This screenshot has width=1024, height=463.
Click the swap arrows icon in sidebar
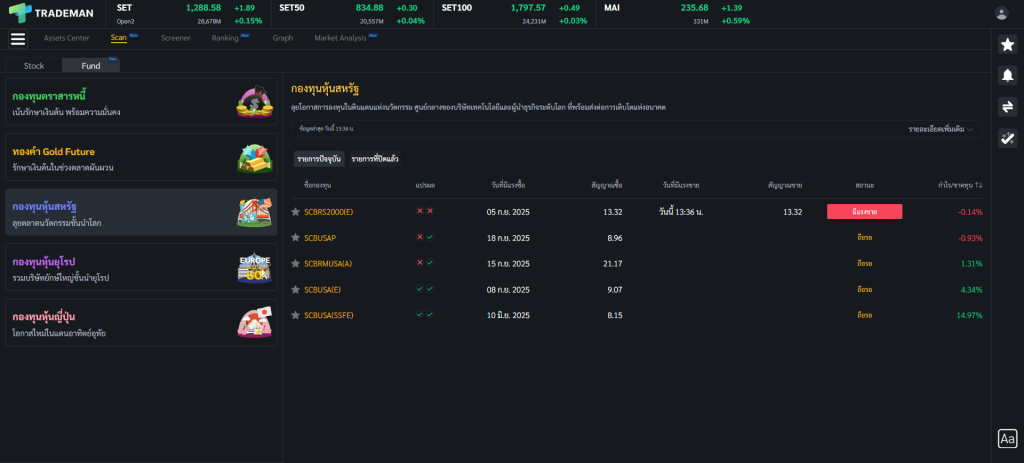pos(1007,107)
